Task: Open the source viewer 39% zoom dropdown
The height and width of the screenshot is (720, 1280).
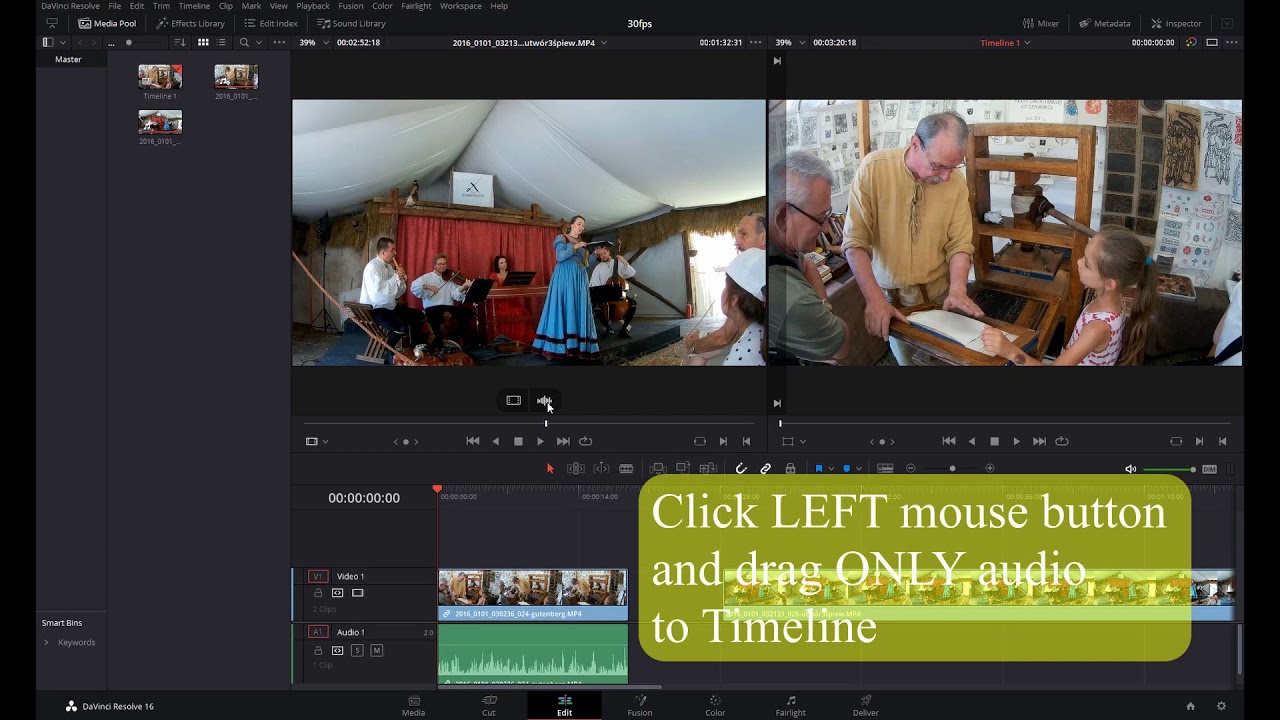Action: coord(325,43)
